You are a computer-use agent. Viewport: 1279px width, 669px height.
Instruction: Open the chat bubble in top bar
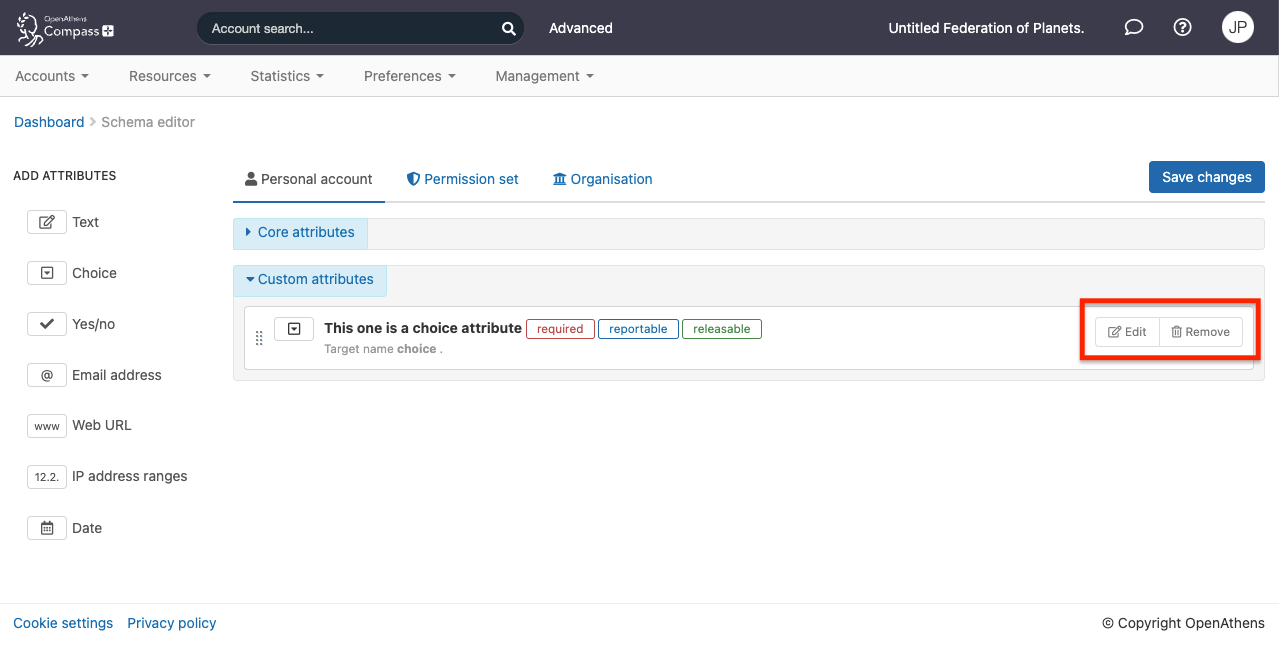1133,27
